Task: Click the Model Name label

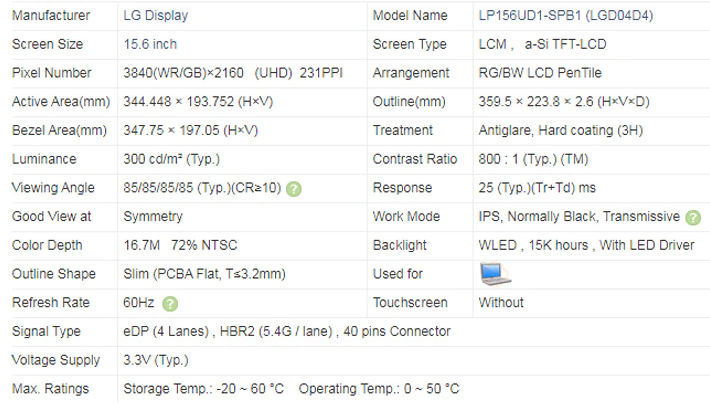Action: 410,16
